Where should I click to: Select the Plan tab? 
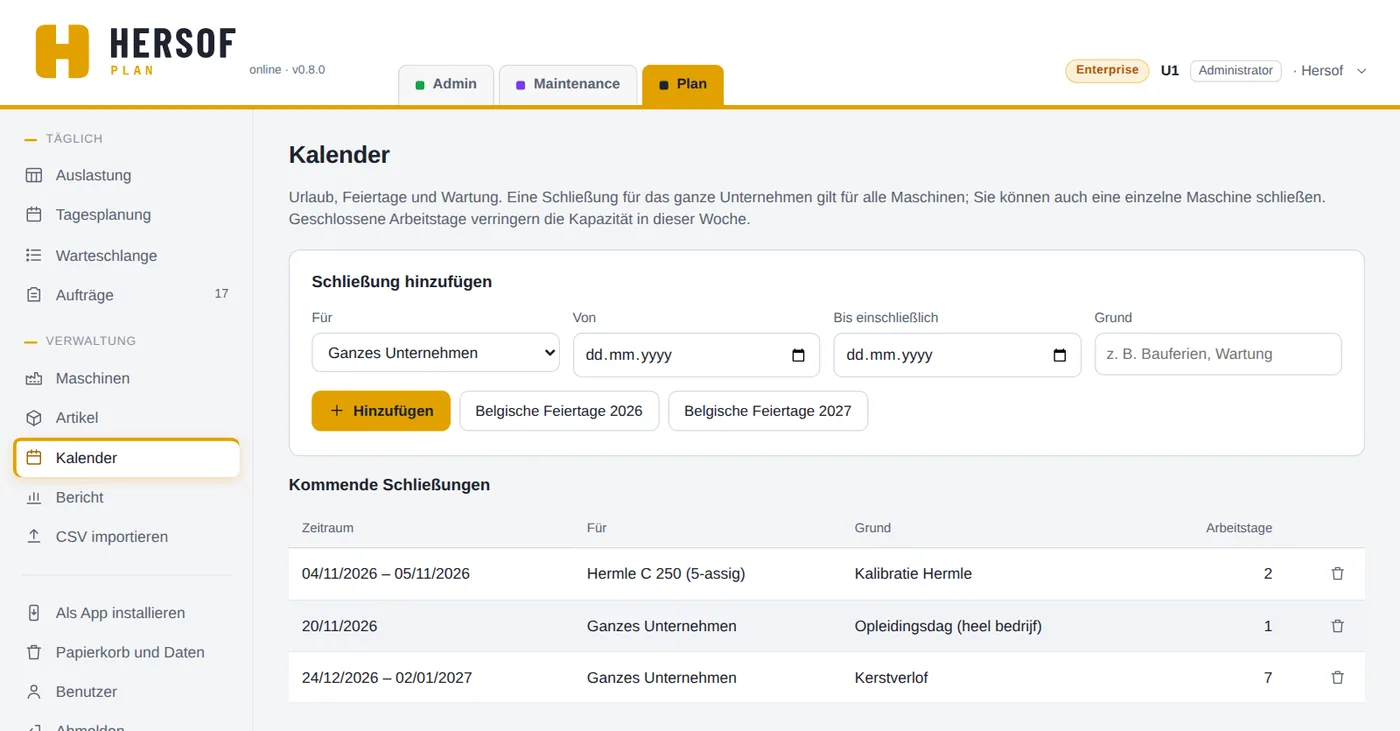pos(683,85)
